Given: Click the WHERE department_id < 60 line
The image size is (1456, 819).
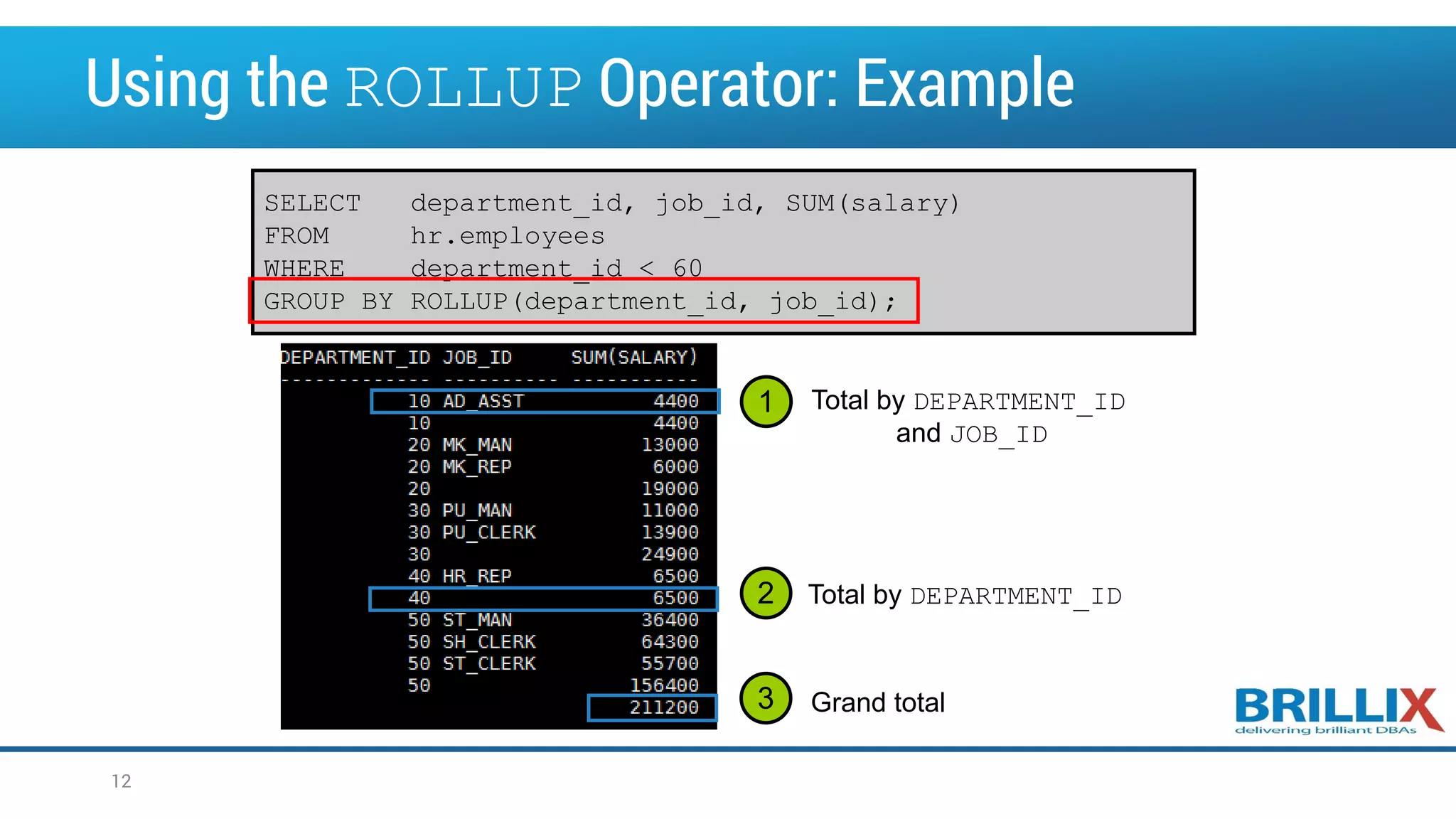Looking at the screenshot, I should pyautogui.click(x=483, y=268).
